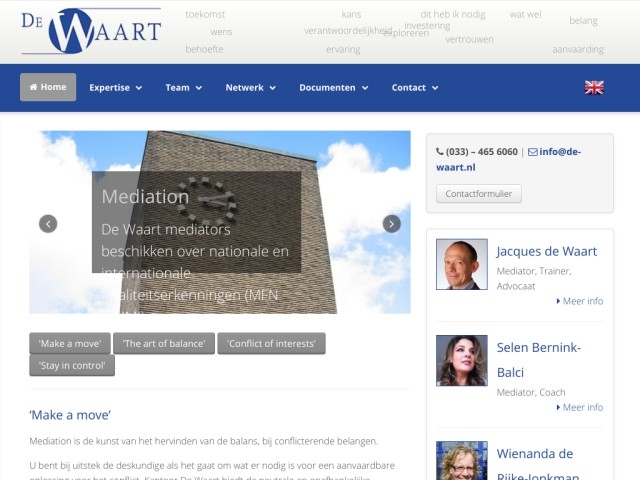Click the Home menu button
Viewport: 640px width, 480px height.
pos(48,87)
